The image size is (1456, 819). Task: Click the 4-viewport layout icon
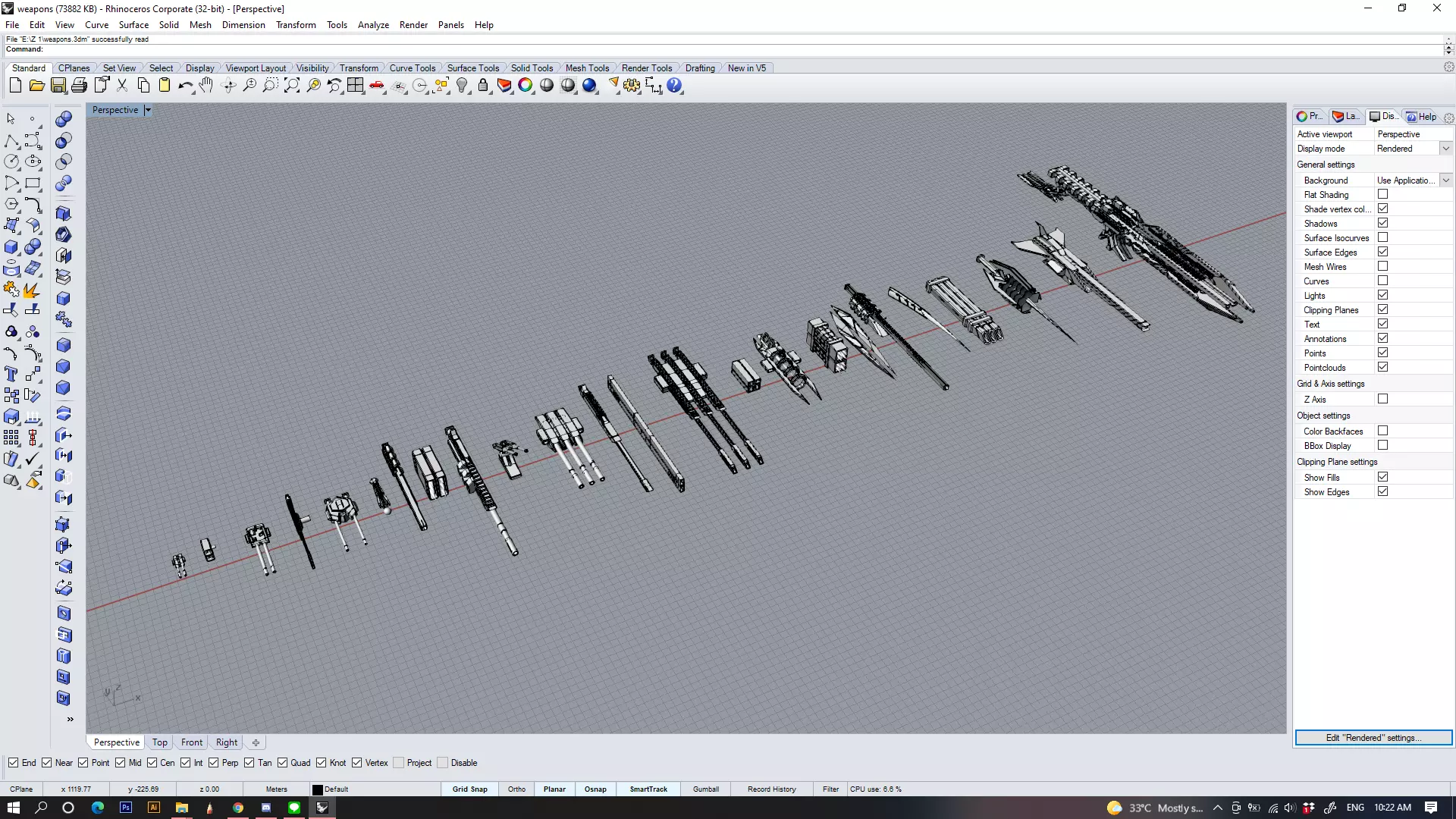(356, 86)
